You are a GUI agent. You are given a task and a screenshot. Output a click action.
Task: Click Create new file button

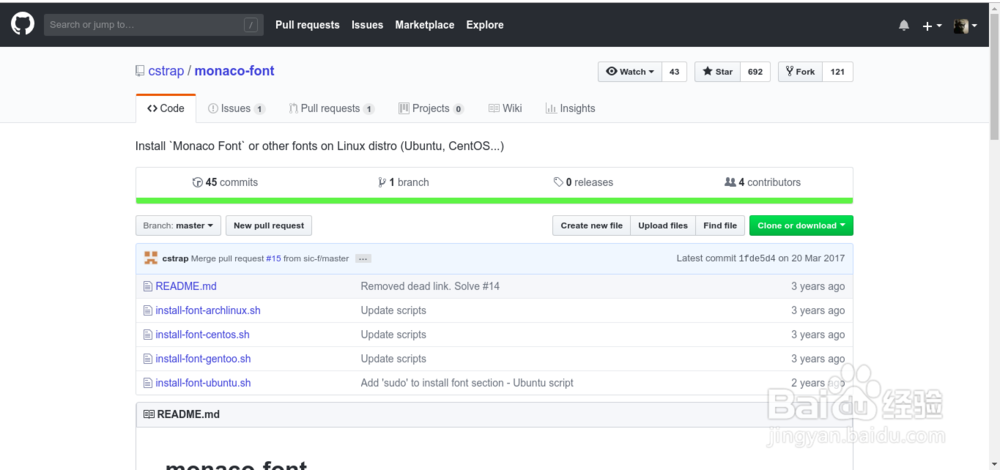[x=591, y=226]
